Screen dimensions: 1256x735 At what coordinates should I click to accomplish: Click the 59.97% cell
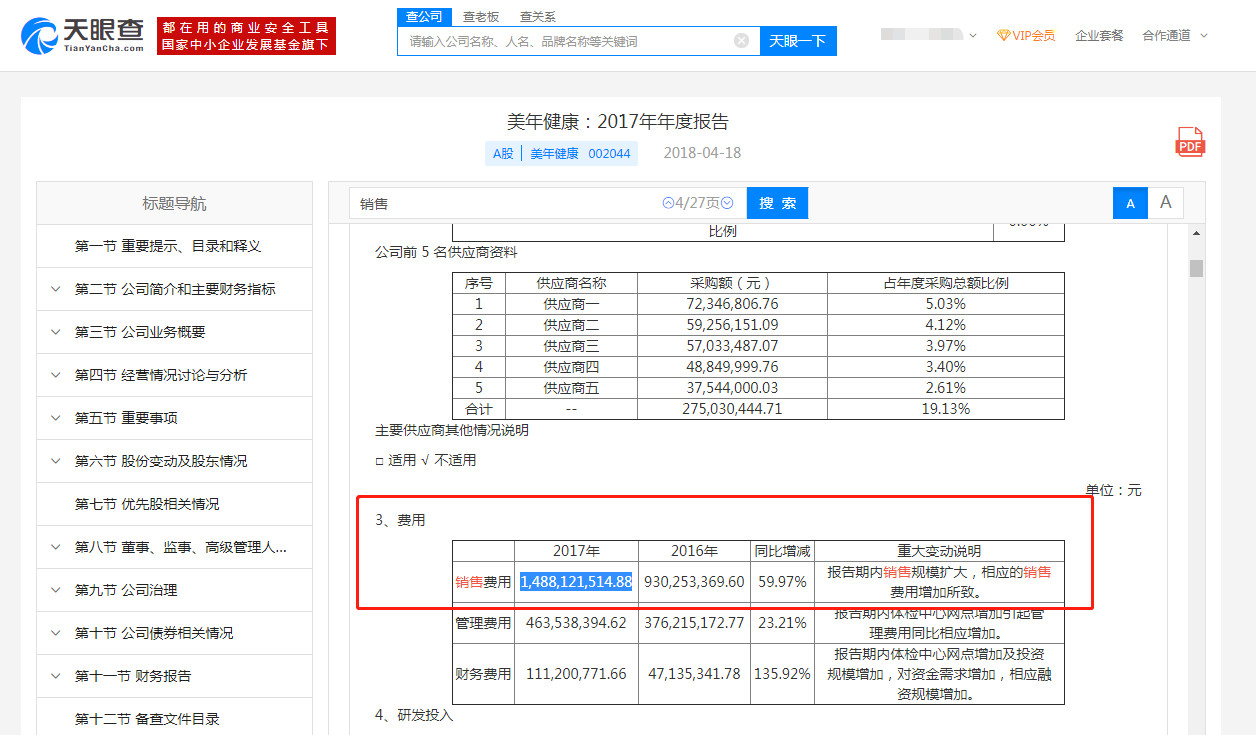point(782,582)
